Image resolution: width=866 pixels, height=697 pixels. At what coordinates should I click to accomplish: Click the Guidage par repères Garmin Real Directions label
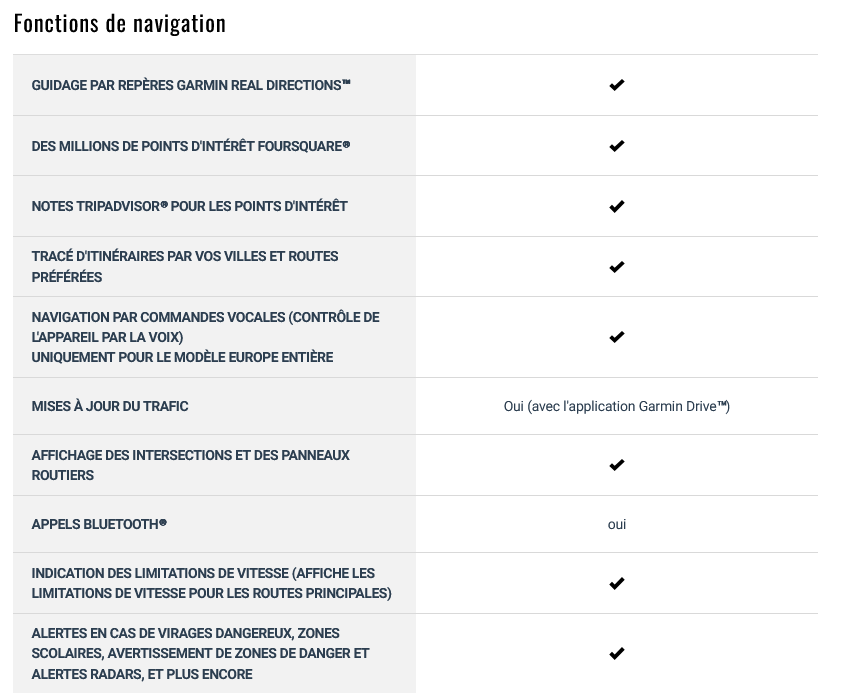[191, 85]
